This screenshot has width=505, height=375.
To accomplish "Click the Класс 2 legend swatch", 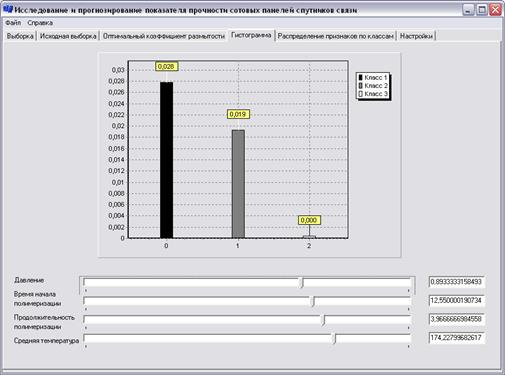I will 360,86.
